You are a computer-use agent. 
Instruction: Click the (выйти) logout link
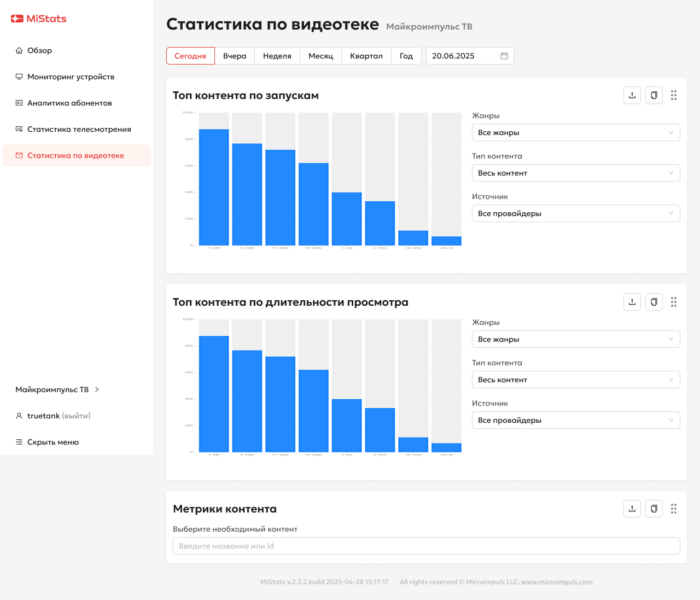pyautogui.click(x=78, y=415)
